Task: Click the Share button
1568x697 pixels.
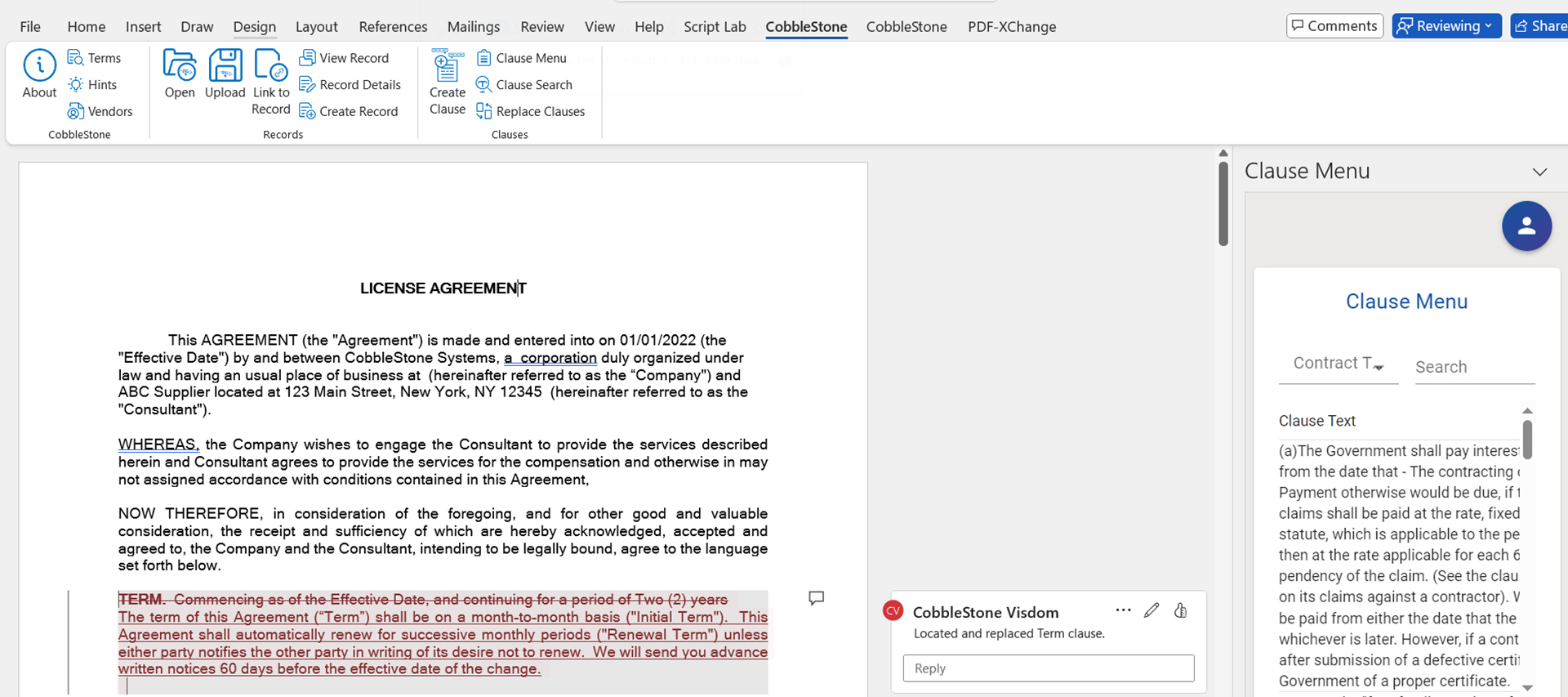Action: [1540, 26]
